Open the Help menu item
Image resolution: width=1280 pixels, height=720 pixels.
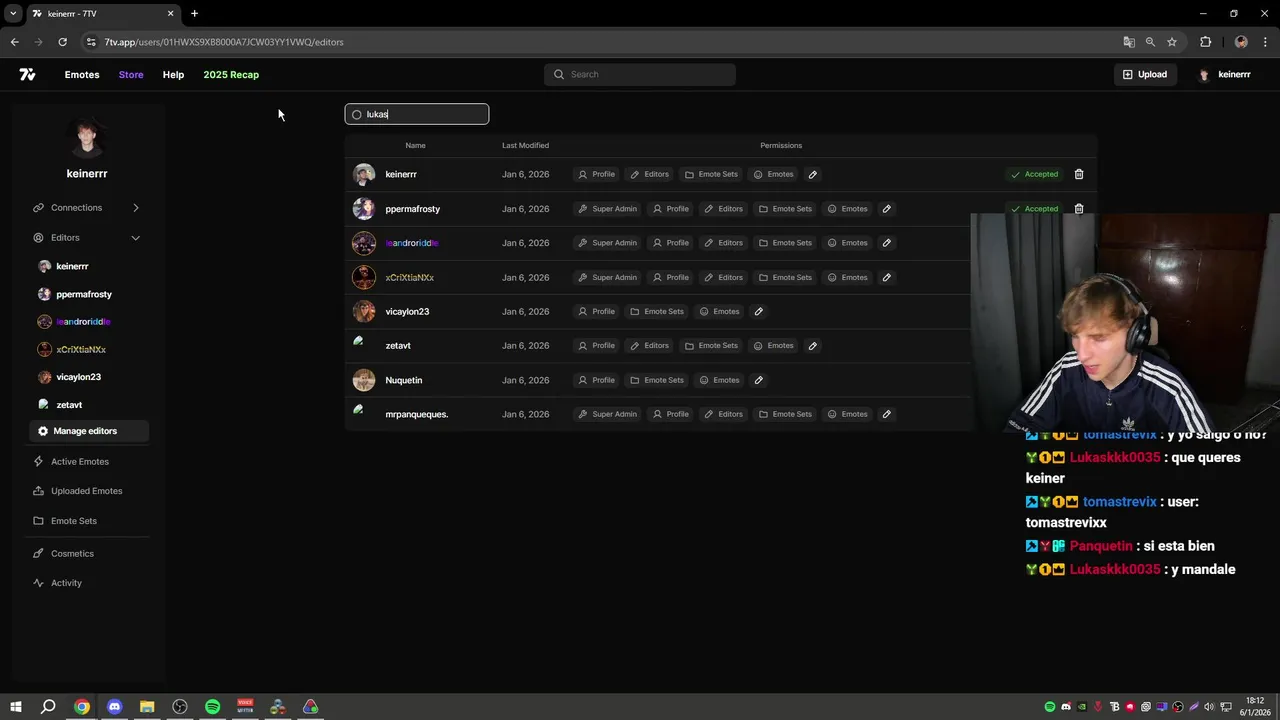173,74
